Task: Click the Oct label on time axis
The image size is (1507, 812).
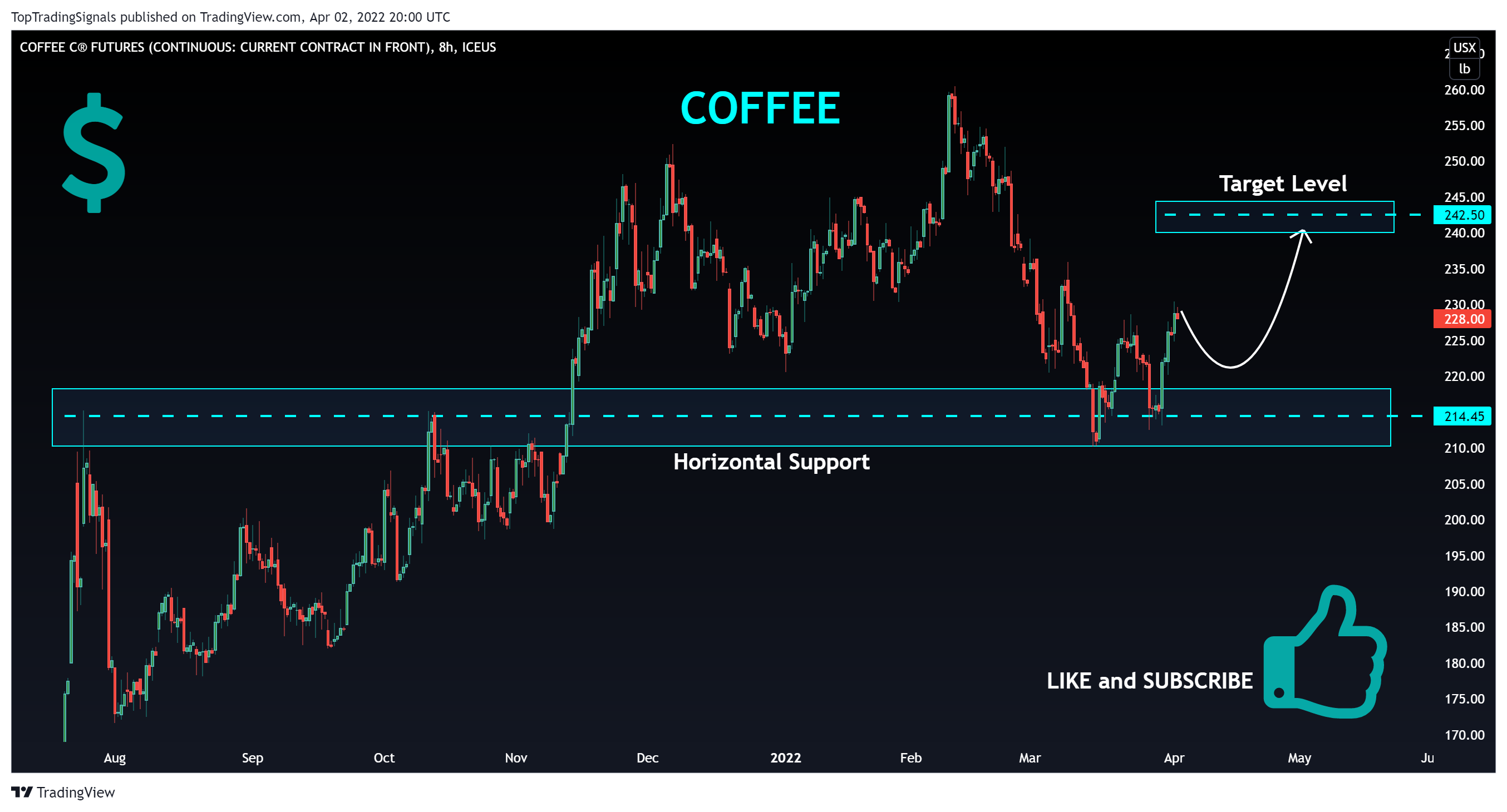Action: 384,757
